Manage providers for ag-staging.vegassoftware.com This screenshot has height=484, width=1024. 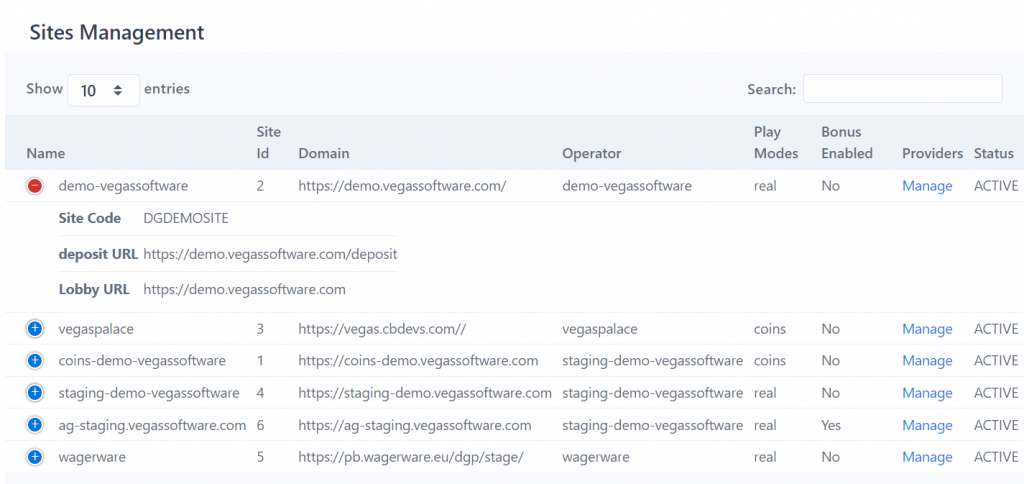coord(927,425)
